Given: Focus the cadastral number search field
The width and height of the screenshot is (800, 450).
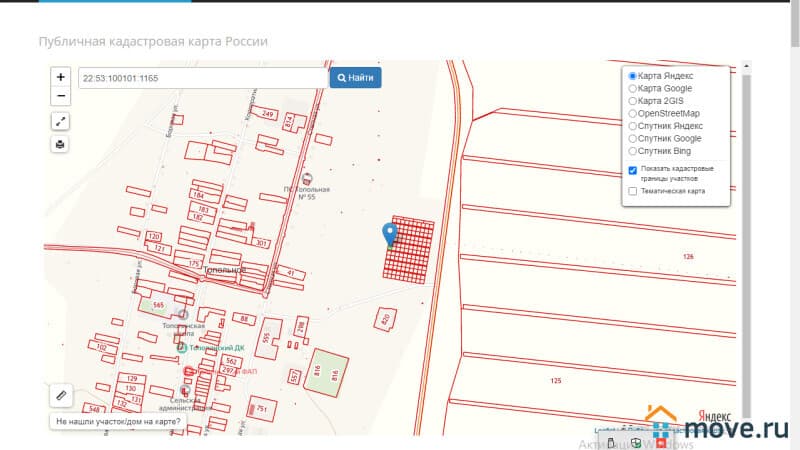Looking at the screenshot, I should 203,78.
